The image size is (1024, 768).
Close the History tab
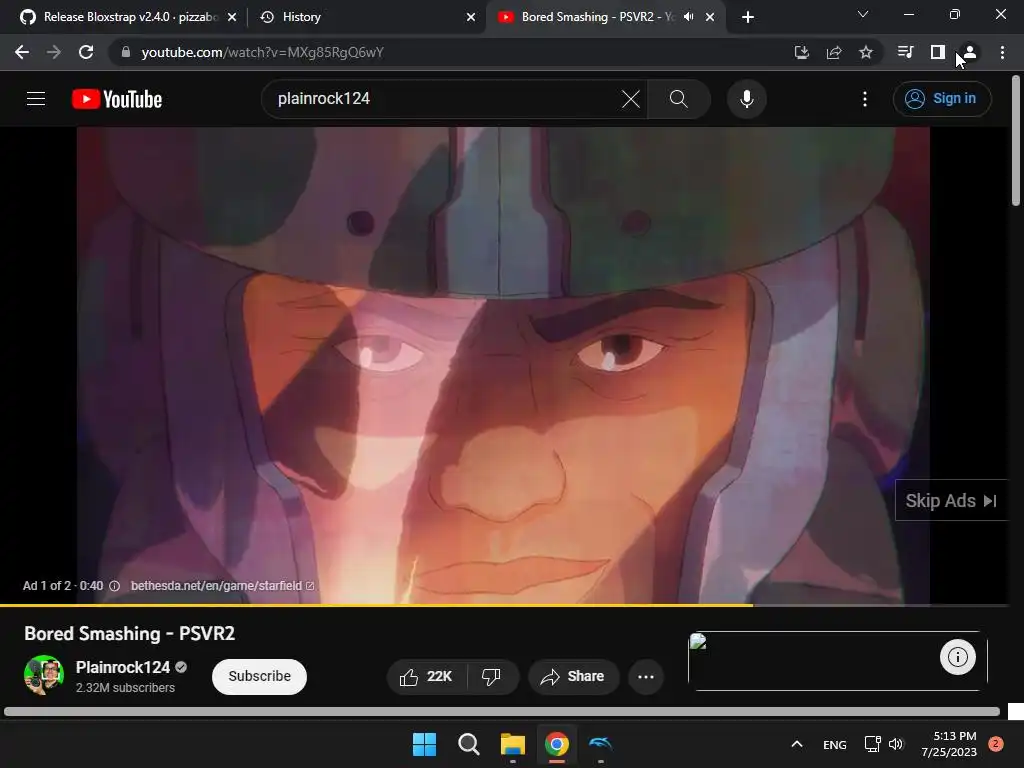pyautogui.click(x=471, y=17)
